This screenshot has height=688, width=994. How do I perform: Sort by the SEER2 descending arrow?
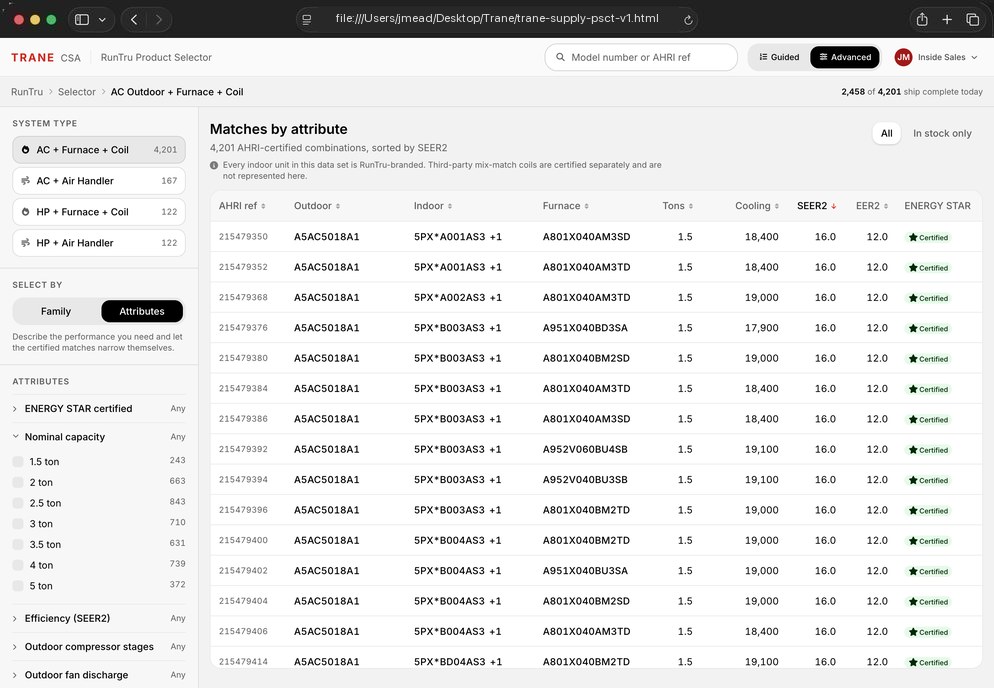[834, 206]
